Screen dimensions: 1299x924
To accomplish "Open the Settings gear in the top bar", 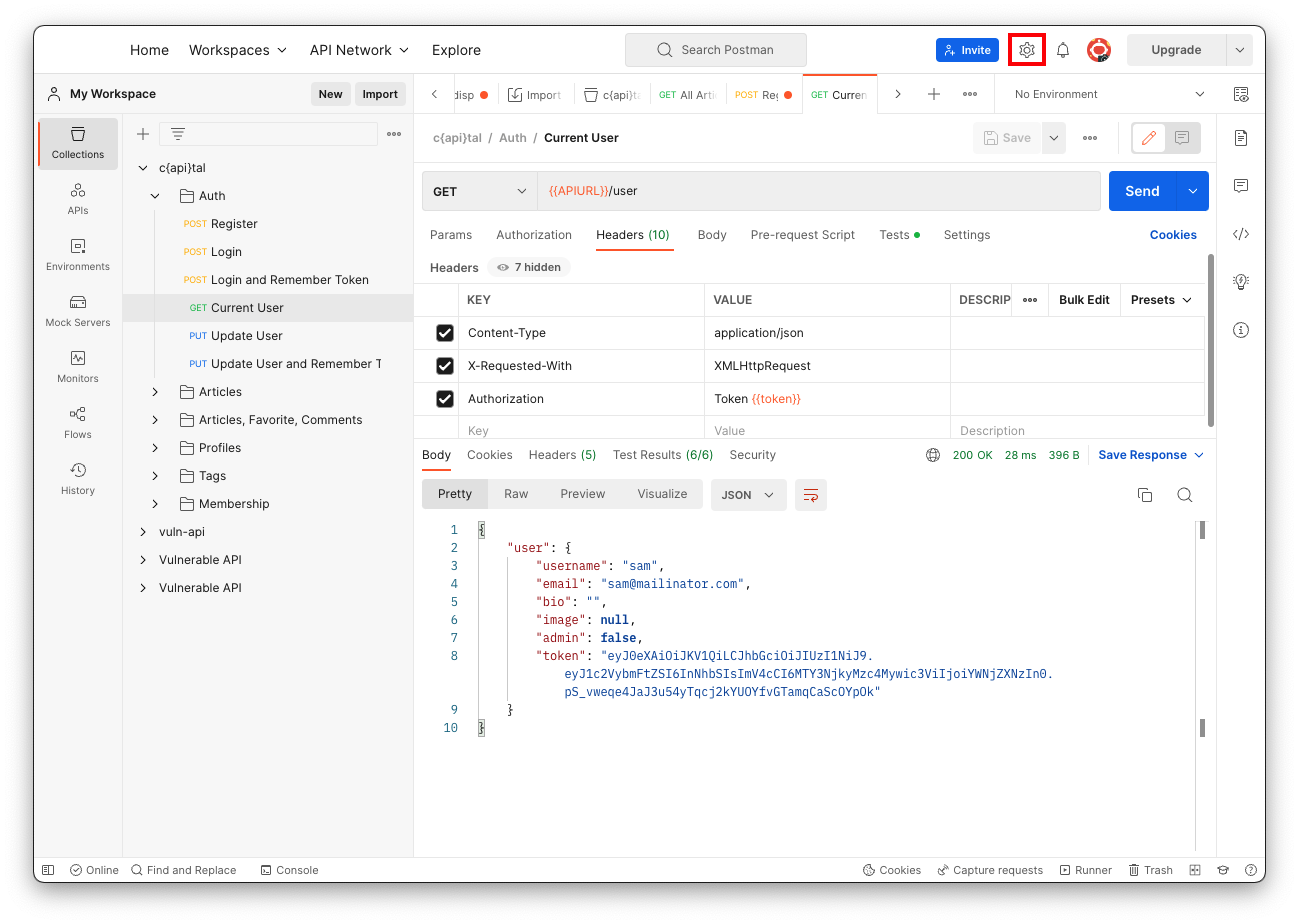I will click(x=1027, y=50).
